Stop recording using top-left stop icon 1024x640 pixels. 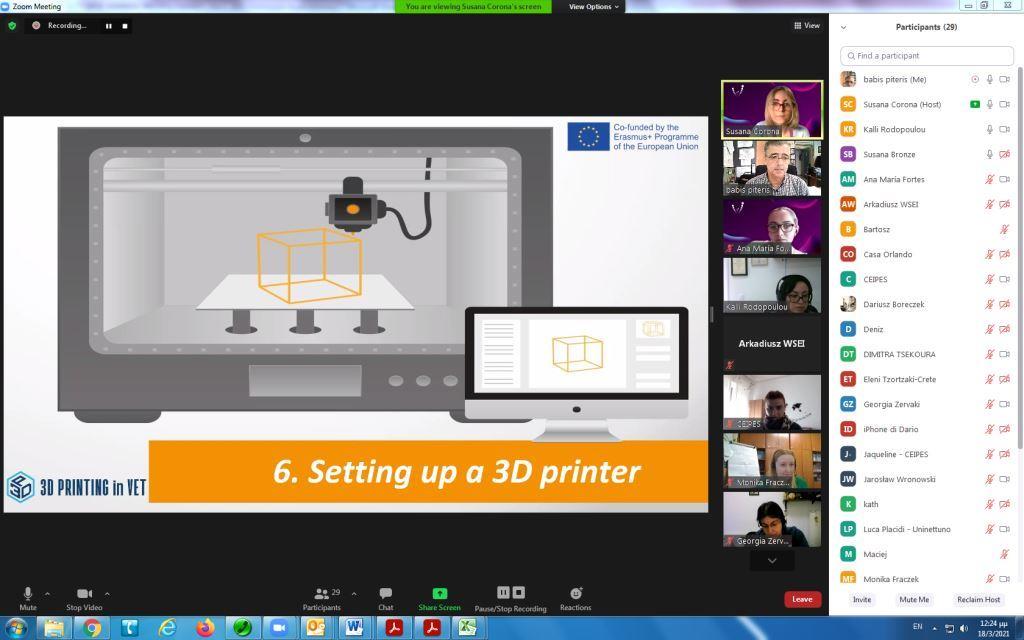[x=125, y=26]
